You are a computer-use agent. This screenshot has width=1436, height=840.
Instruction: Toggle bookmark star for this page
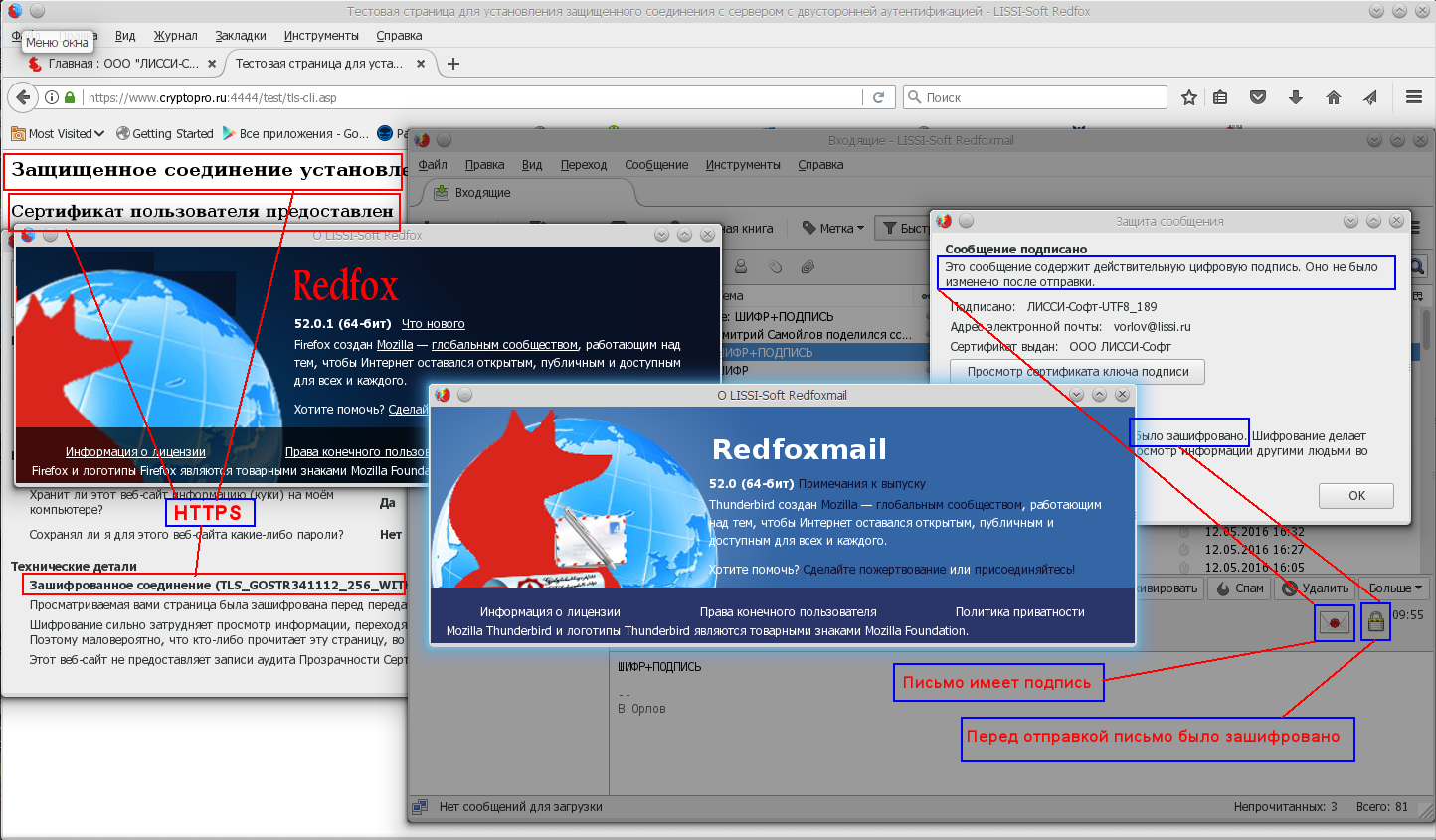(1188, 97)
